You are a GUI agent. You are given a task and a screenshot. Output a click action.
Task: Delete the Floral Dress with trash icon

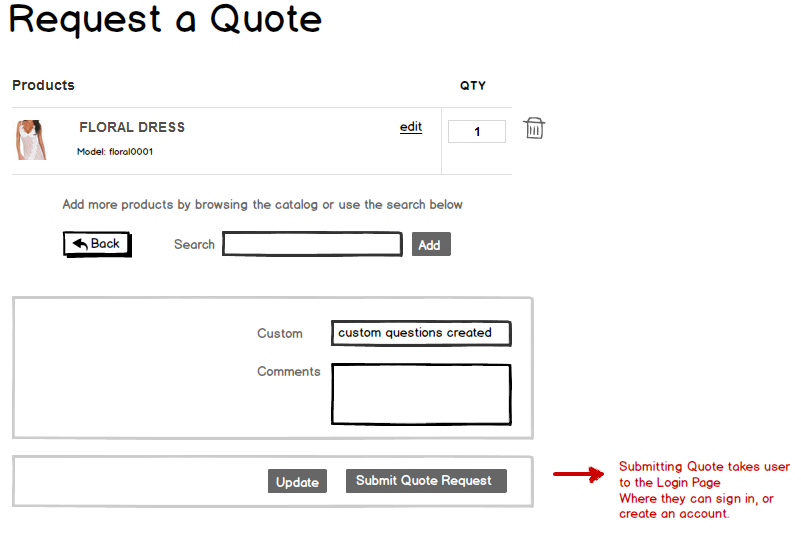pos(534,128)
